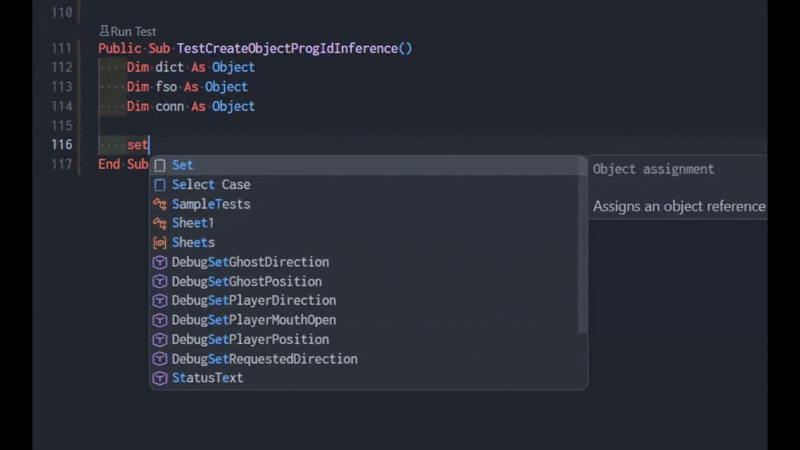This screenshot has width=800, height=450.
Task: Insert the DebugSetRequestedDirection completion
Action: (368, 359)
